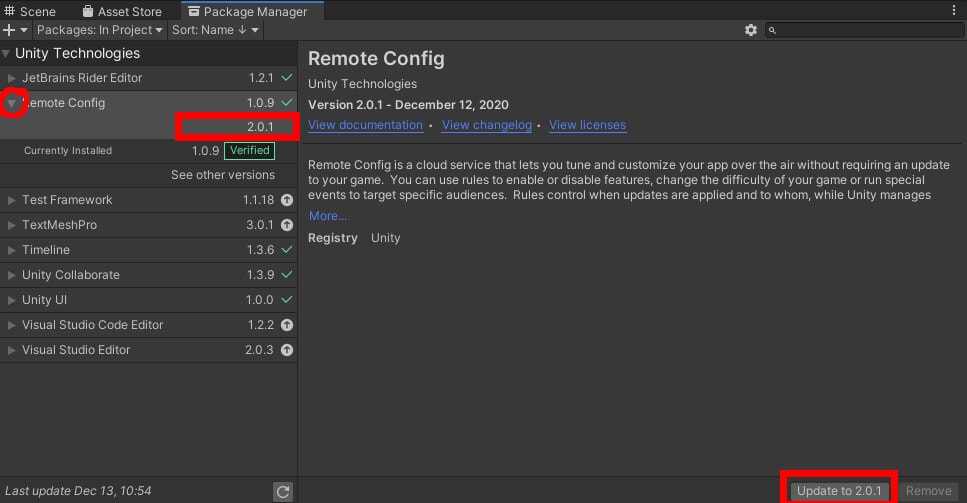Expand the JetBrains Rider Editor package

point(11,78)
